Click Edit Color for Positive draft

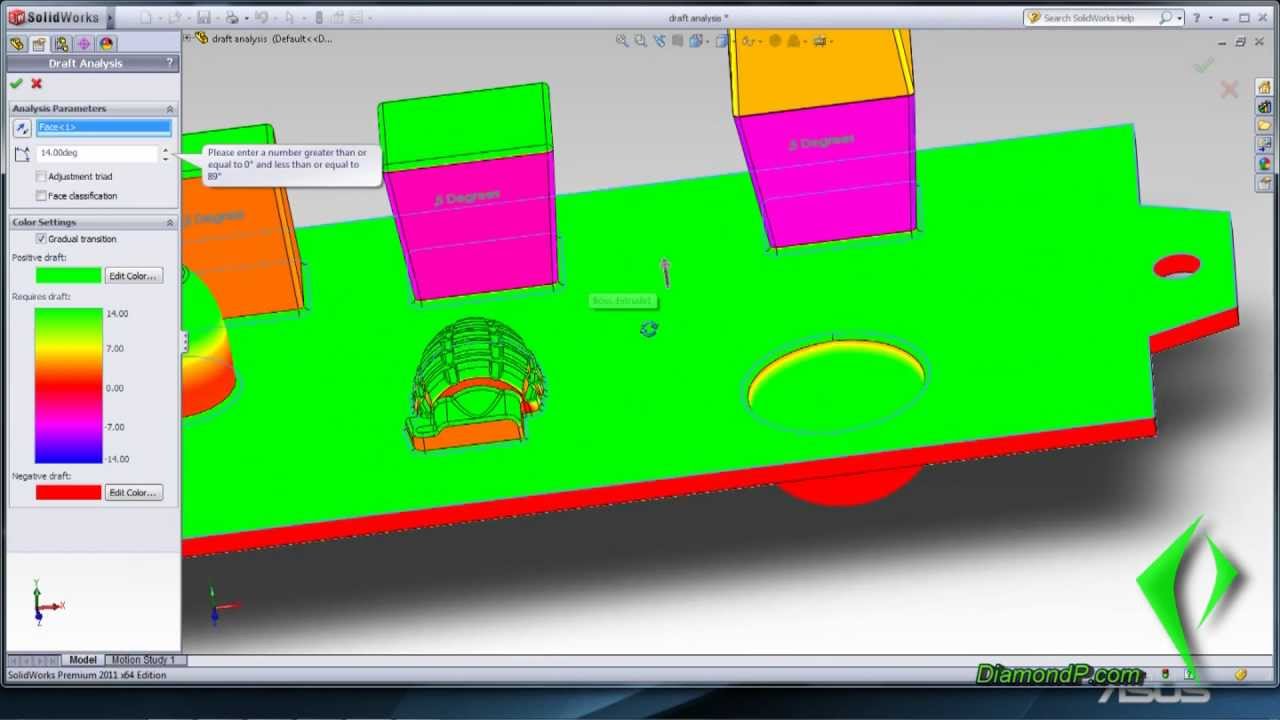(134, 276)
